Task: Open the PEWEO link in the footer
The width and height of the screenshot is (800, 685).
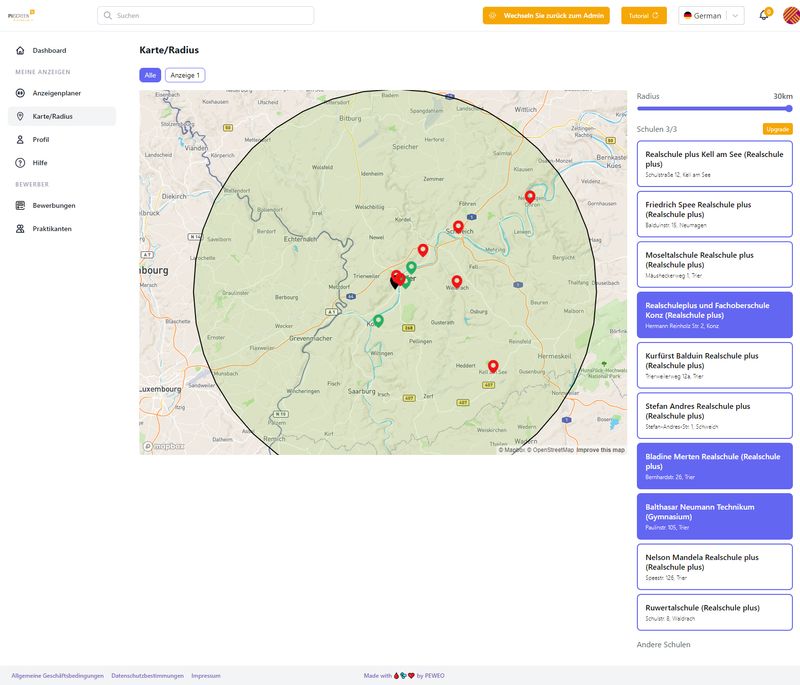Action: pyautogui.click(x=434, y=676)
